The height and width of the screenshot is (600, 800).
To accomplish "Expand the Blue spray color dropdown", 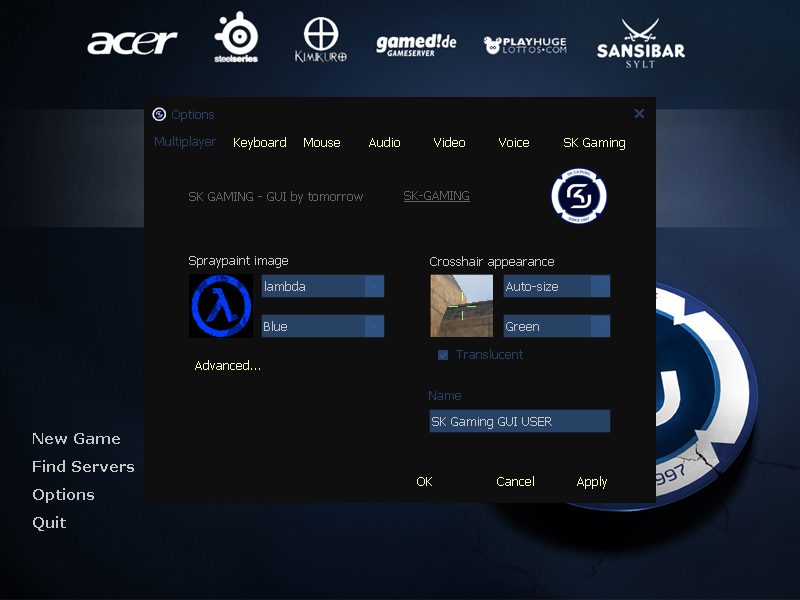I will 322,326.
